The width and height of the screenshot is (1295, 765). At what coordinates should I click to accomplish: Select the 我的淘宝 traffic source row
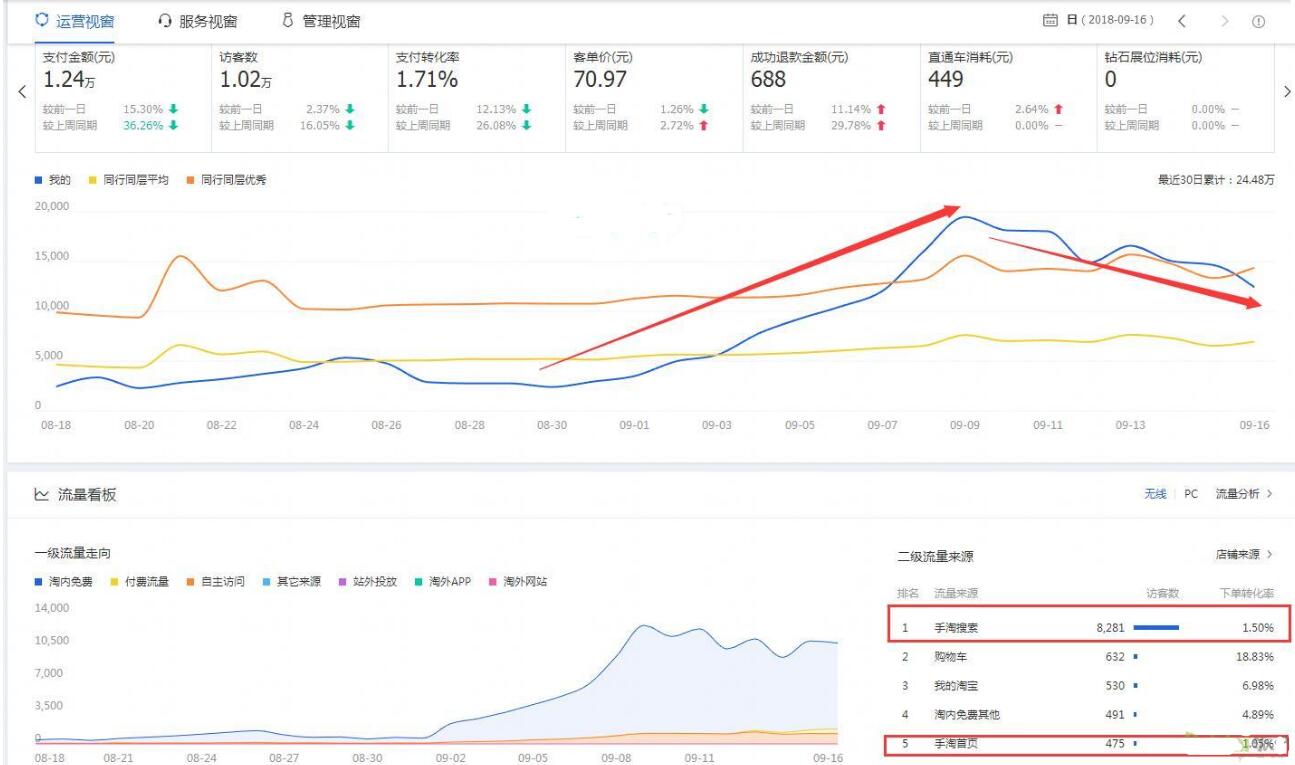click(x=1088, y=685)
